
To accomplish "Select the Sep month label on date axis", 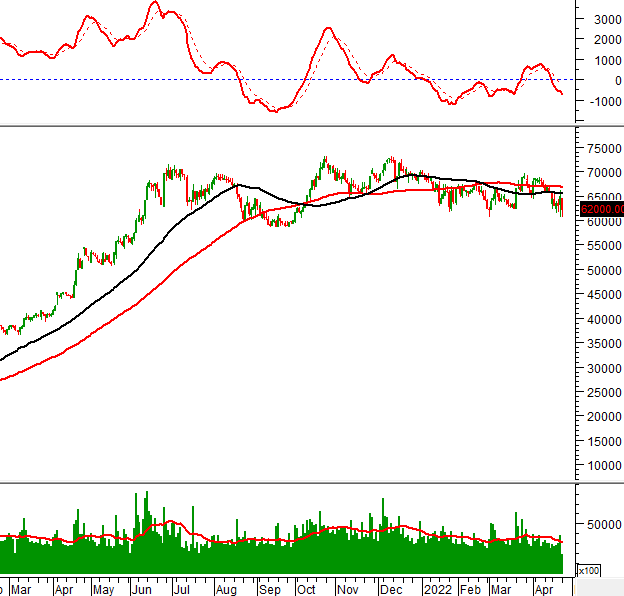I will (267, 589).
